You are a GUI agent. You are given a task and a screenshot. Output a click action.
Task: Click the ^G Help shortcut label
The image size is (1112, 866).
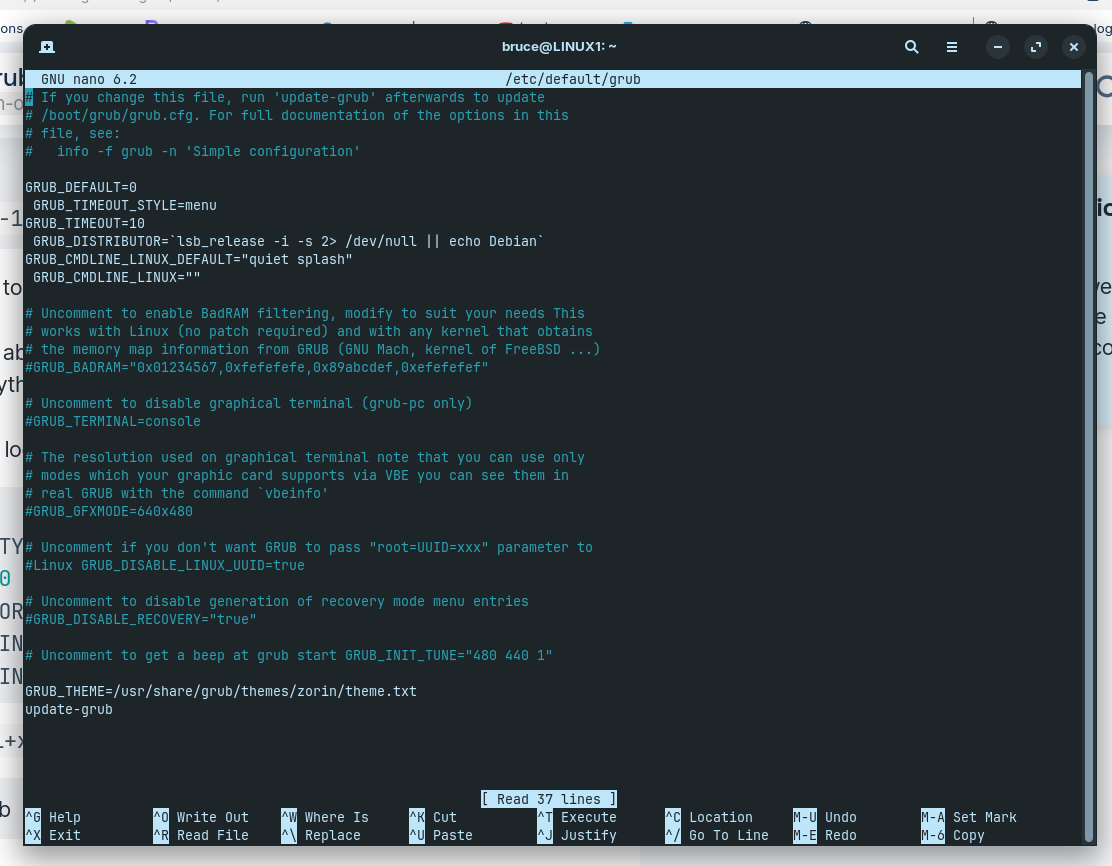[x=53, y=817]
